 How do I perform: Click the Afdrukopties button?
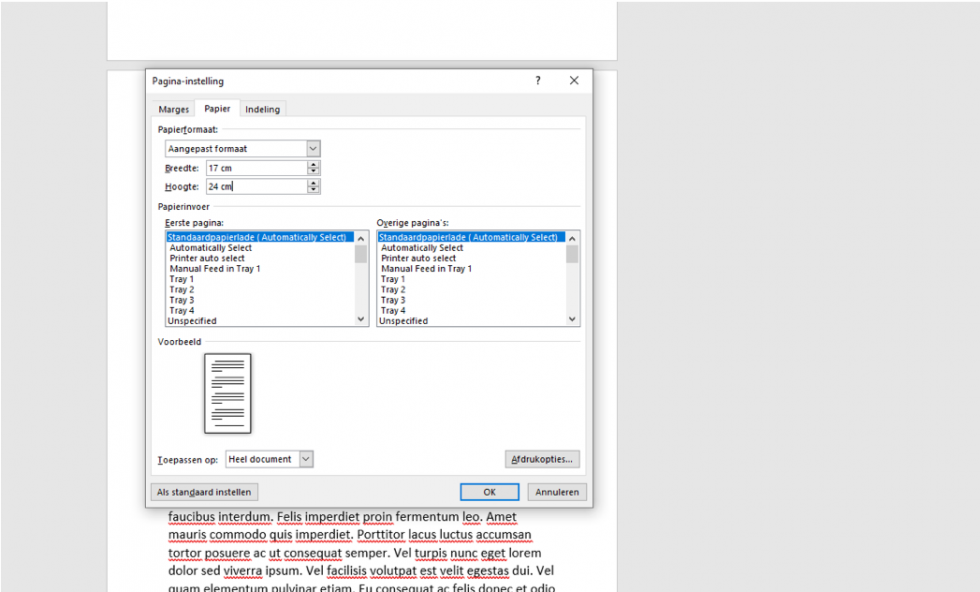point(542,459)
